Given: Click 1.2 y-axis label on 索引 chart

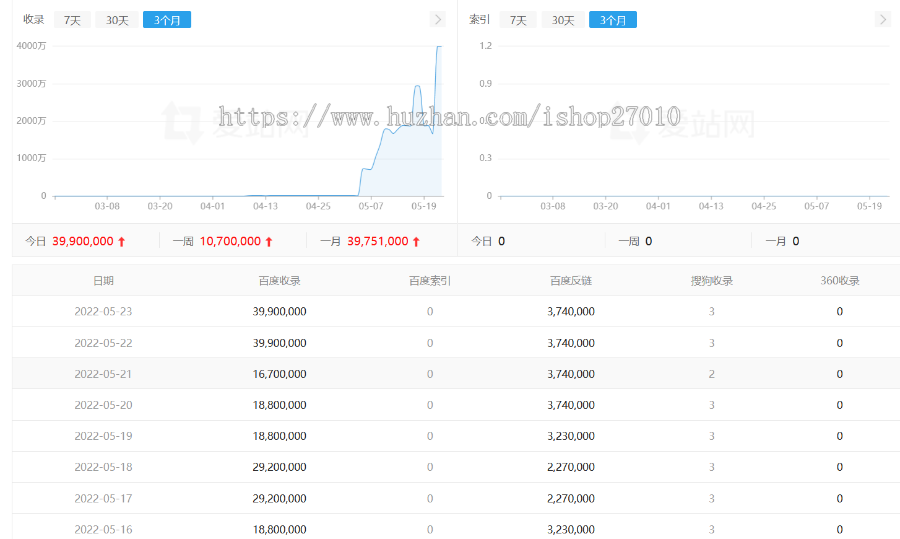Looking at the screenshot, I should (x=486, y=46).
